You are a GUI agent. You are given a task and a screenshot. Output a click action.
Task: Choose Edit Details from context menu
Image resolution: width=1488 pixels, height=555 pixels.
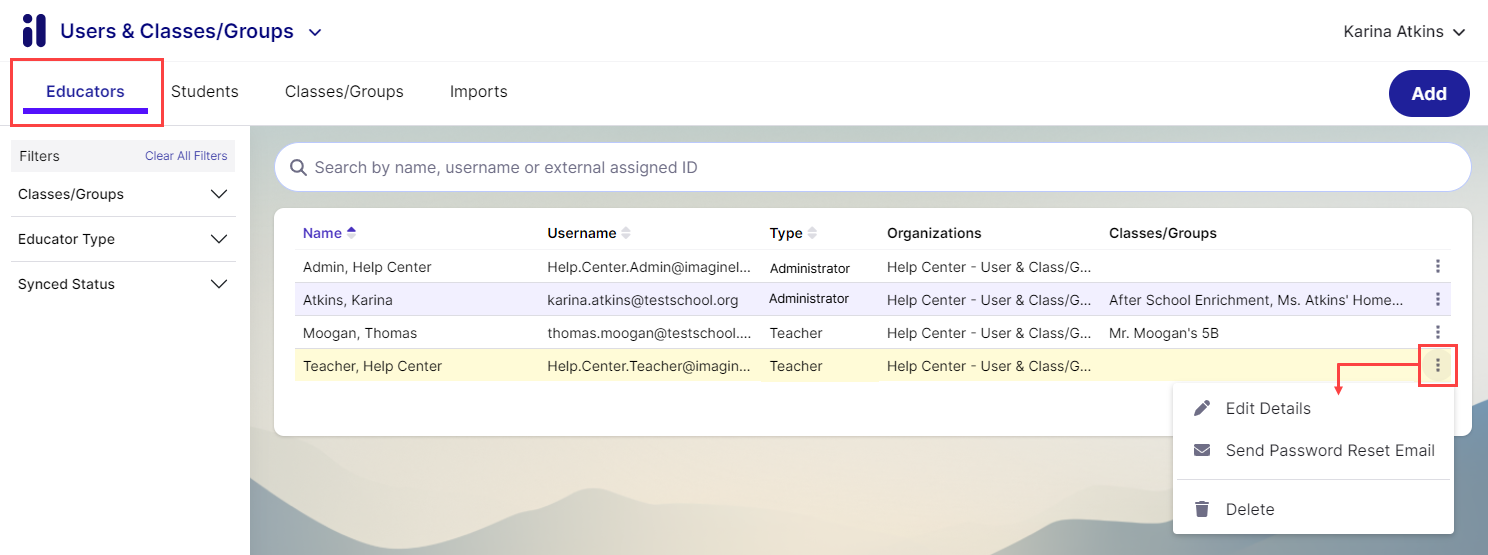(x=1267, y=408)
